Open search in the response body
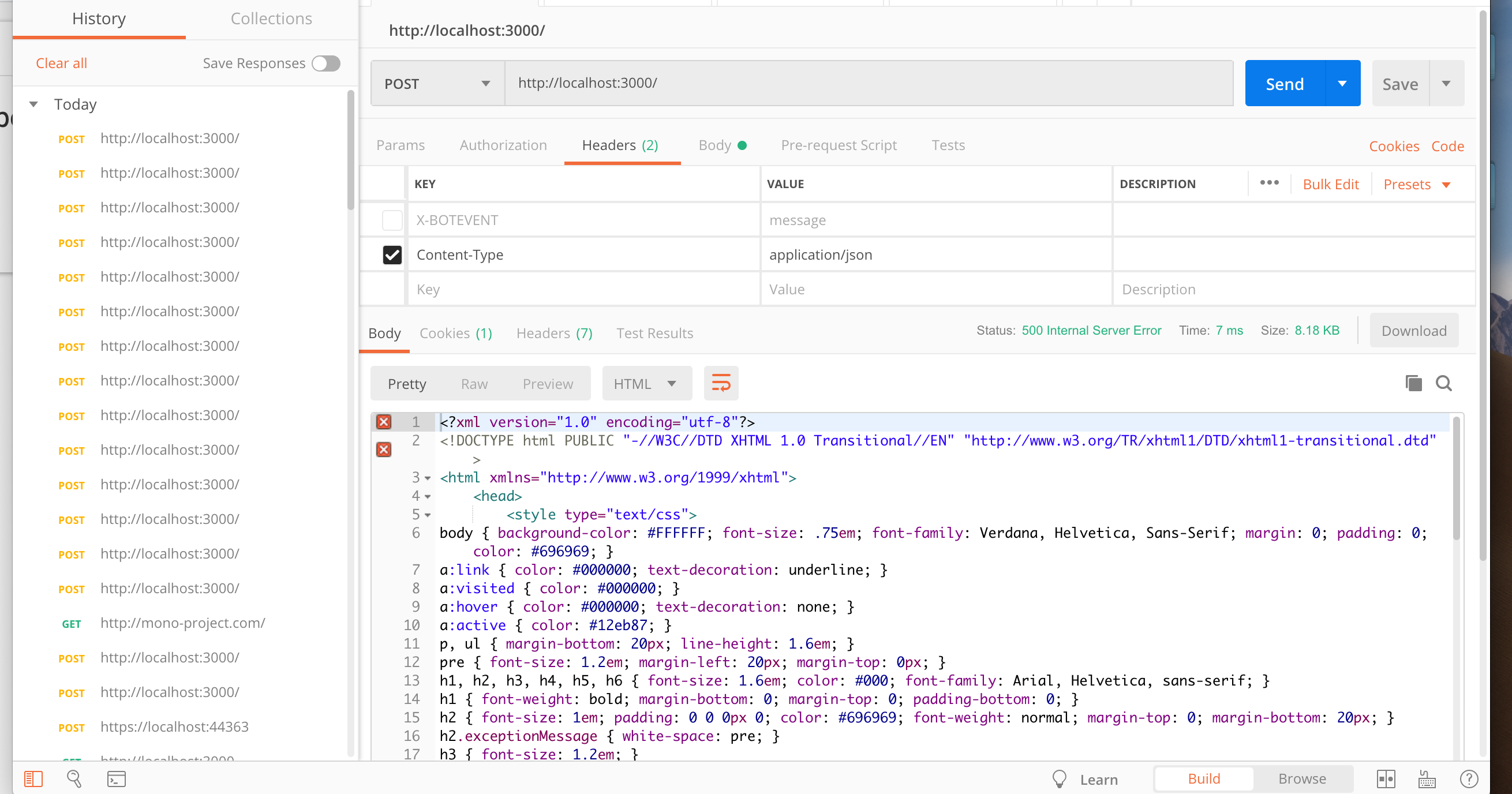 coord(1443,383)
